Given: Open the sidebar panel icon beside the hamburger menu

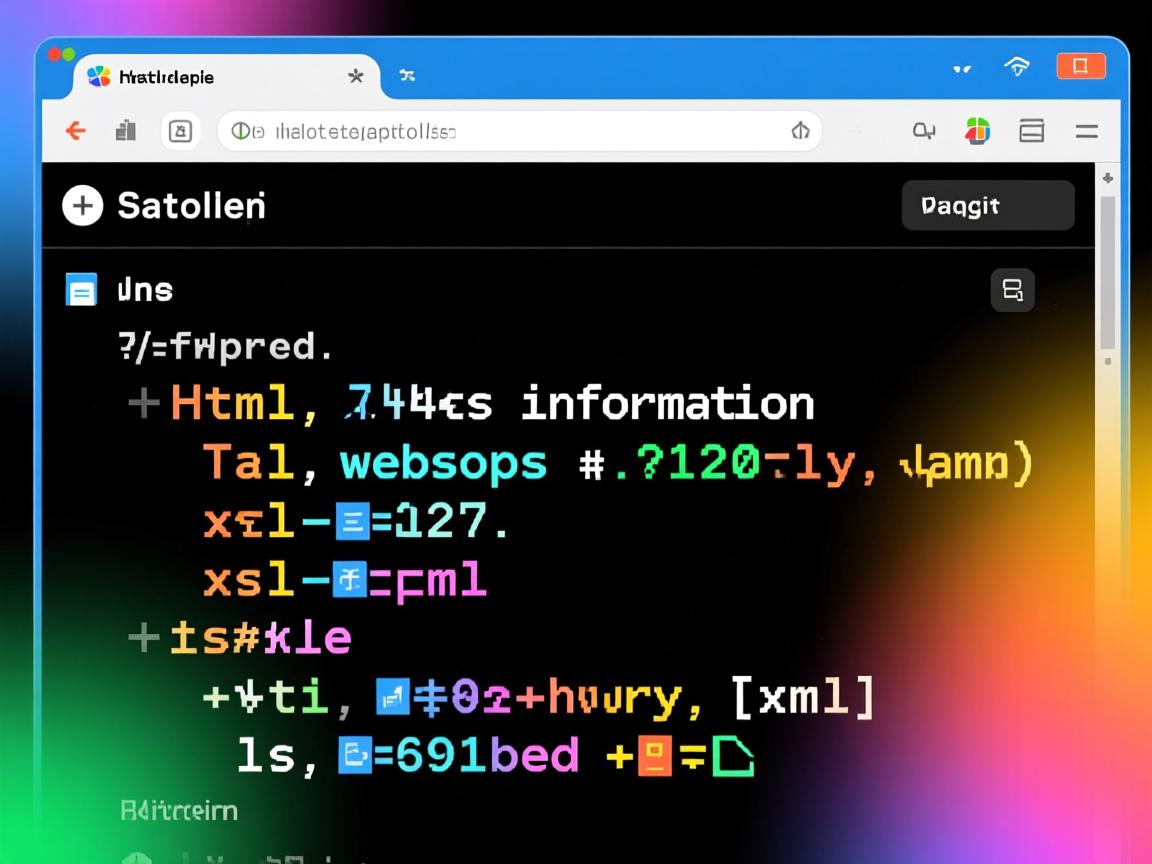Looking at the screenshot, I should tap(1031, 131).
